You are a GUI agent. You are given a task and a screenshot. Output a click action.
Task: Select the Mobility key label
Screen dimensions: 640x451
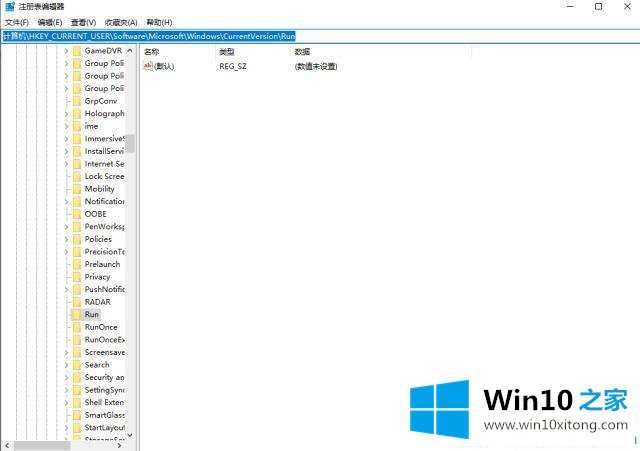coord(99,189)
